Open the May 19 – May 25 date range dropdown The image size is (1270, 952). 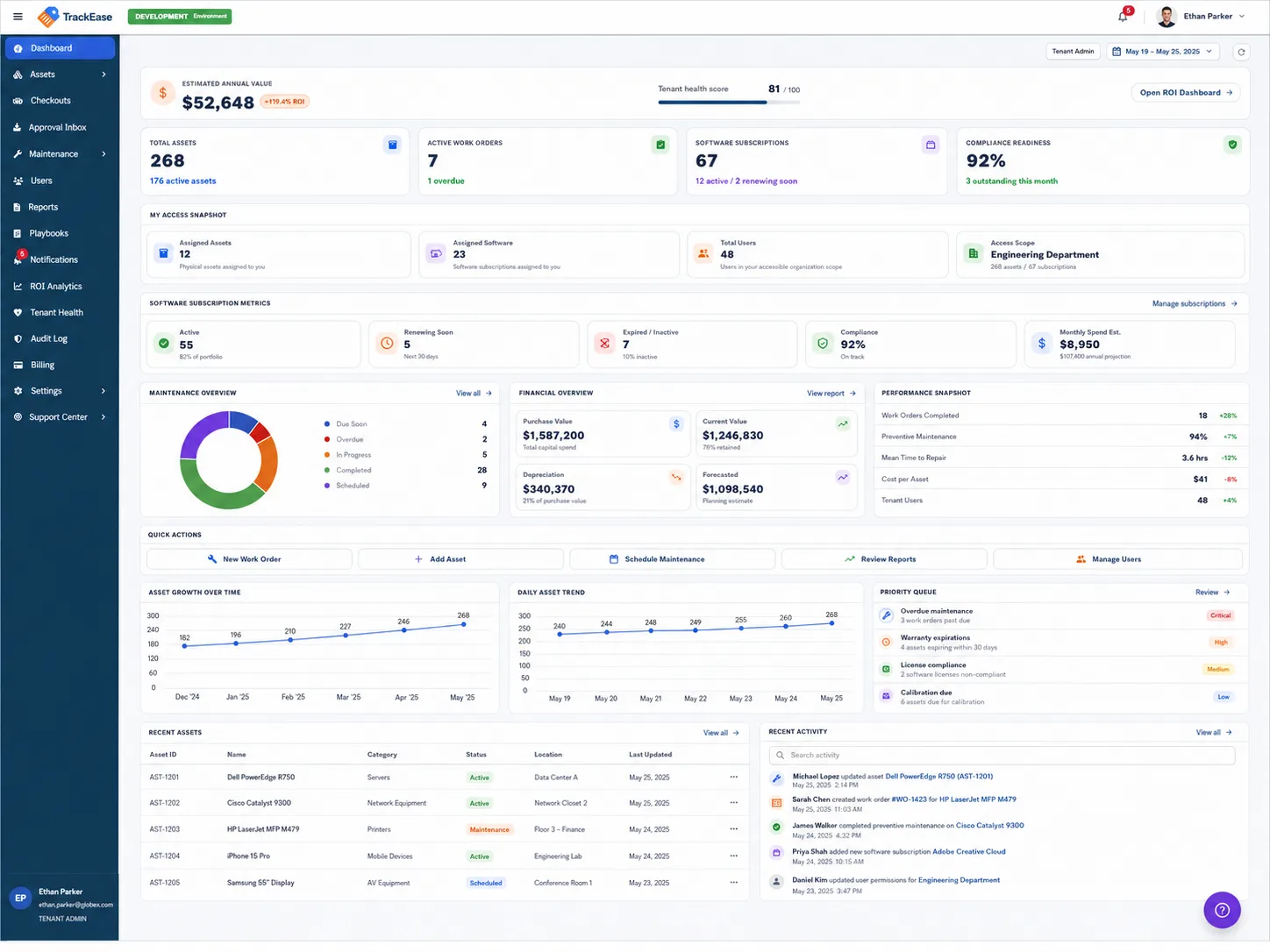(1163, 52)
